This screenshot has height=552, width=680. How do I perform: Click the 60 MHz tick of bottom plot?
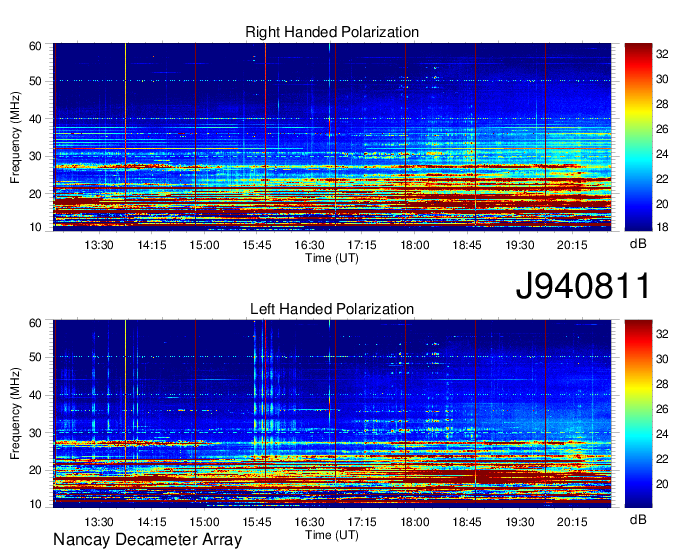35,323
